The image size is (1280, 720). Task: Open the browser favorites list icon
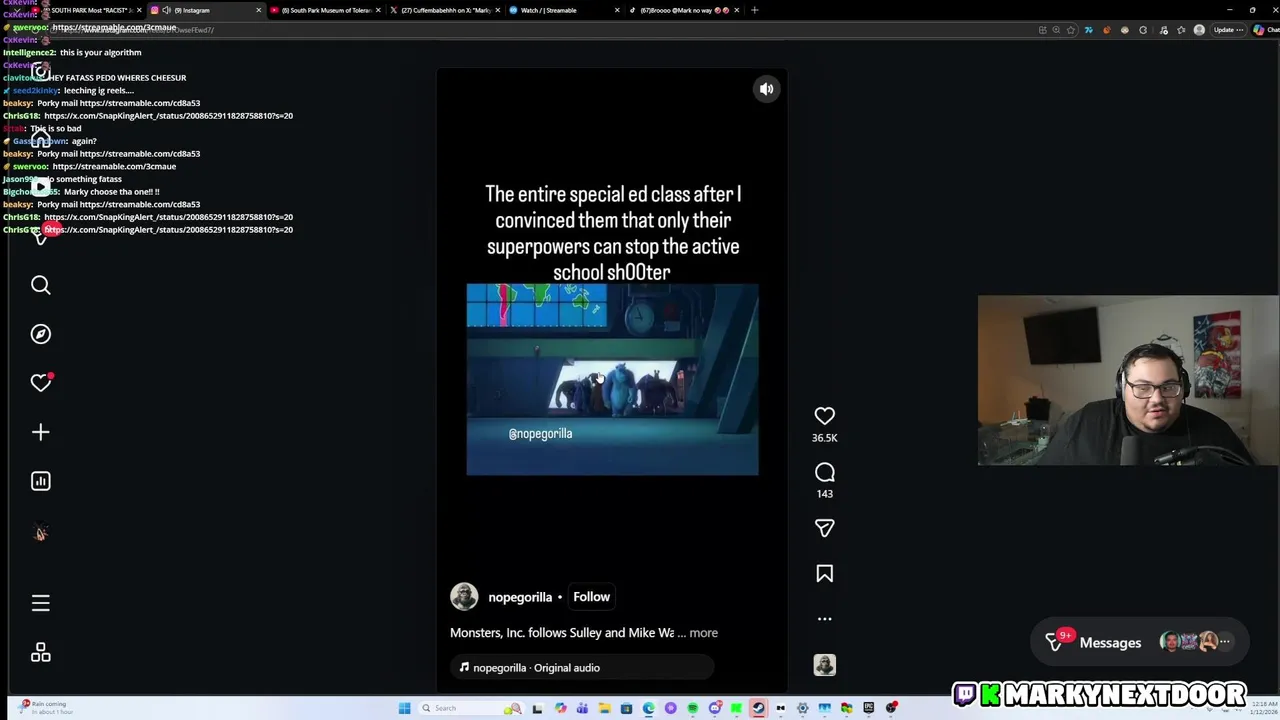(1181, 30)
